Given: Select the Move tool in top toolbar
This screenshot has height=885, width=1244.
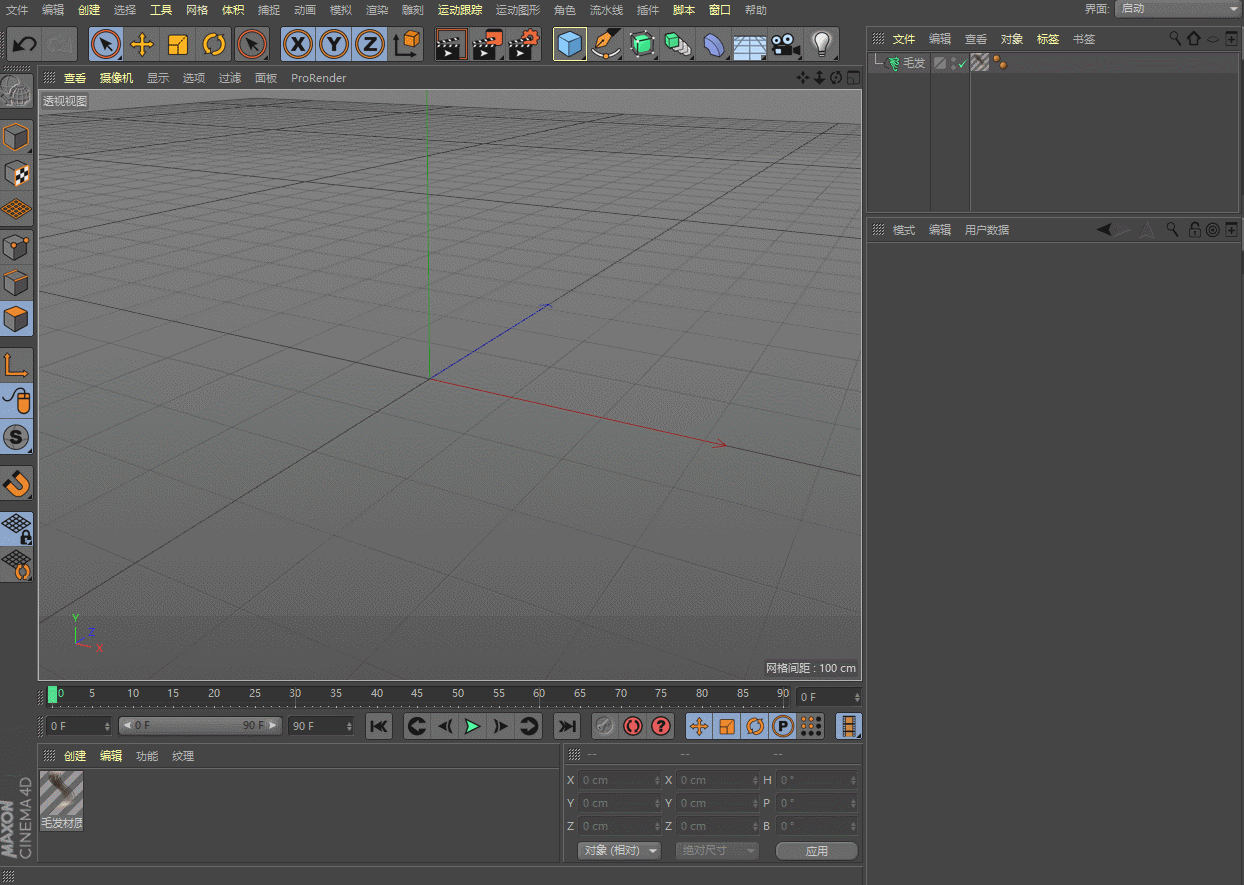Looking at the screenshot, I should (x=142, y=45).
